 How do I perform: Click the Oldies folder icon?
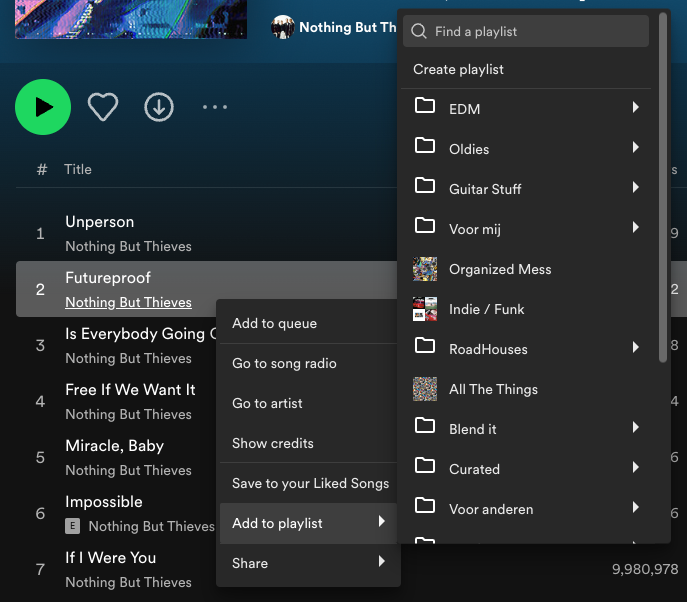(x=425, y=145)
